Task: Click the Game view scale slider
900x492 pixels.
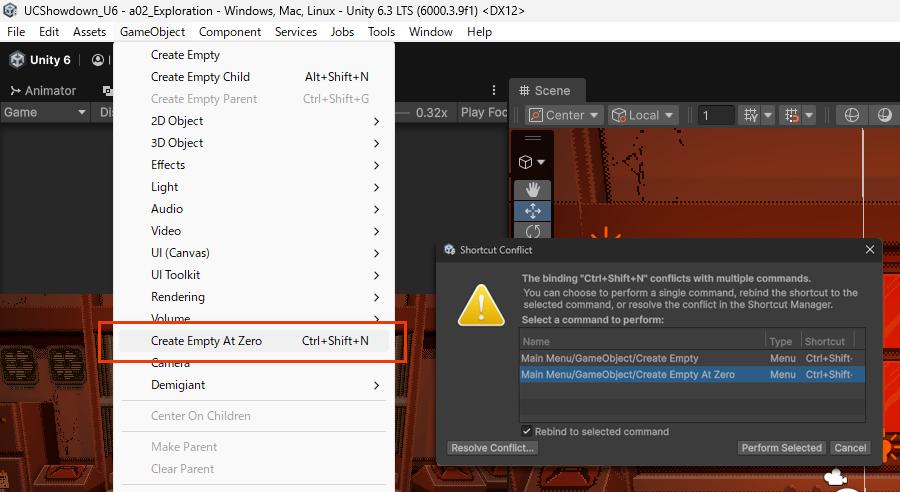Action: [x=403, y=112]
